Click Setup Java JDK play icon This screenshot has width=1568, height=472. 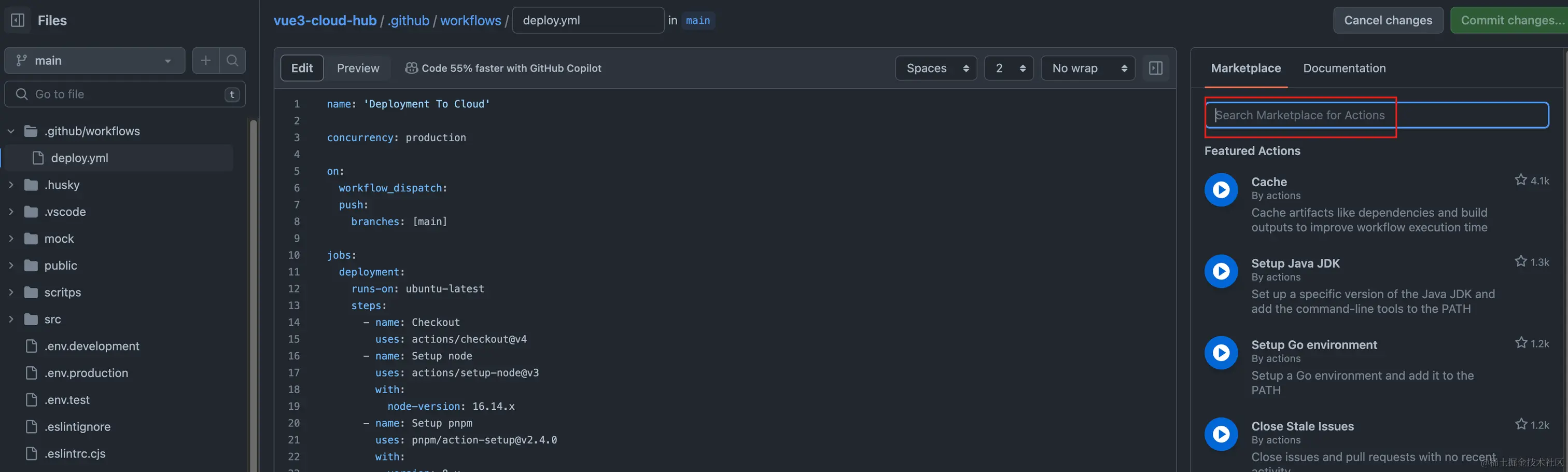[x=1221, y=272]
